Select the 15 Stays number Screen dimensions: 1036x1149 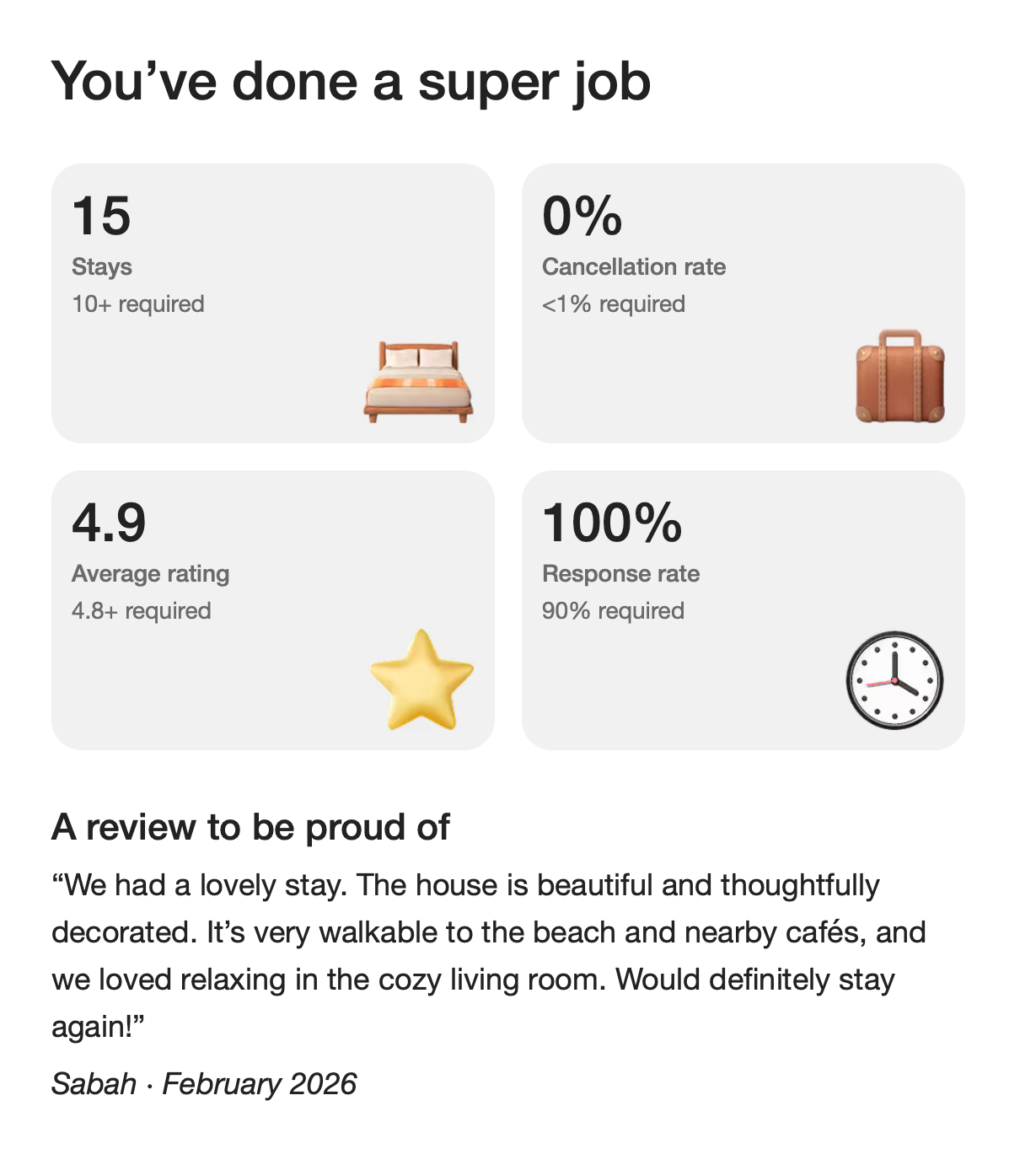point(102,216)
